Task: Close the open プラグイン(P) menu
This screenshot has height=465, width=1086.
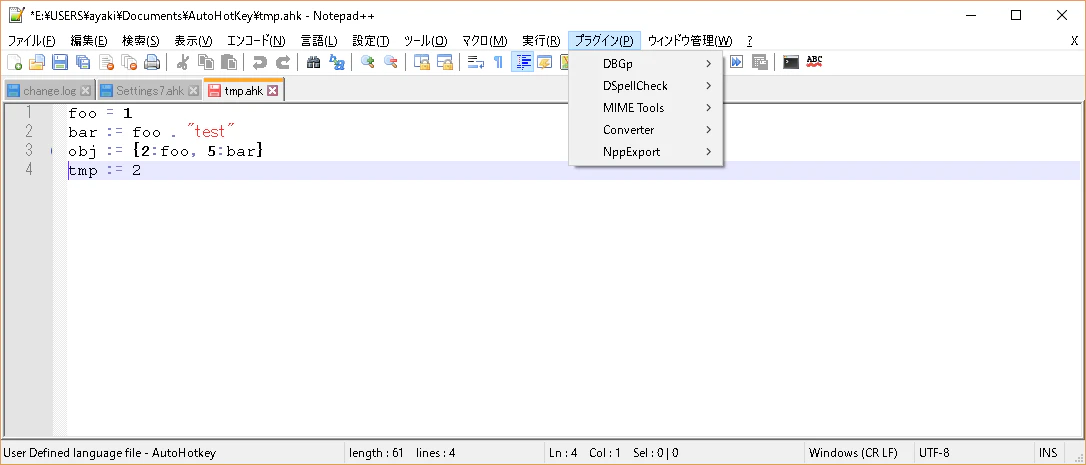Action: [604, 41]
